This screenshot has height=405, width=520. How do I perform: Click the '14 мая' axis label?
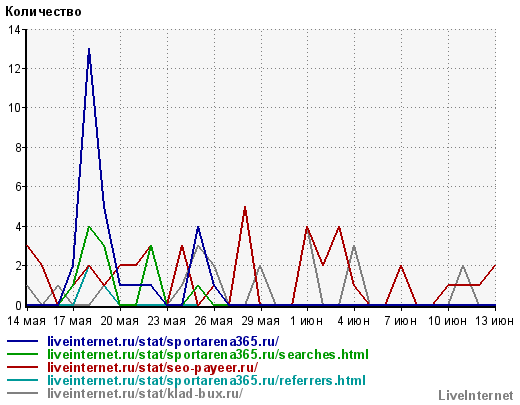[x=26, y=321]
